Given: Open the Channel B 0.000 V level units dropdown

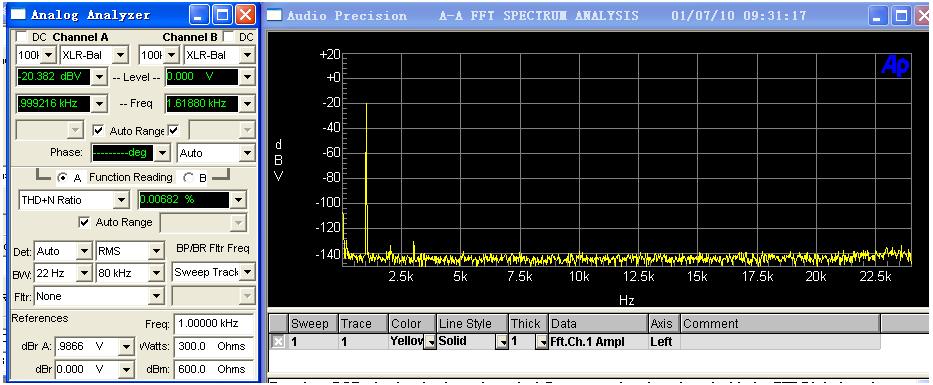Looking at the screenshot, I should [248, 77].
